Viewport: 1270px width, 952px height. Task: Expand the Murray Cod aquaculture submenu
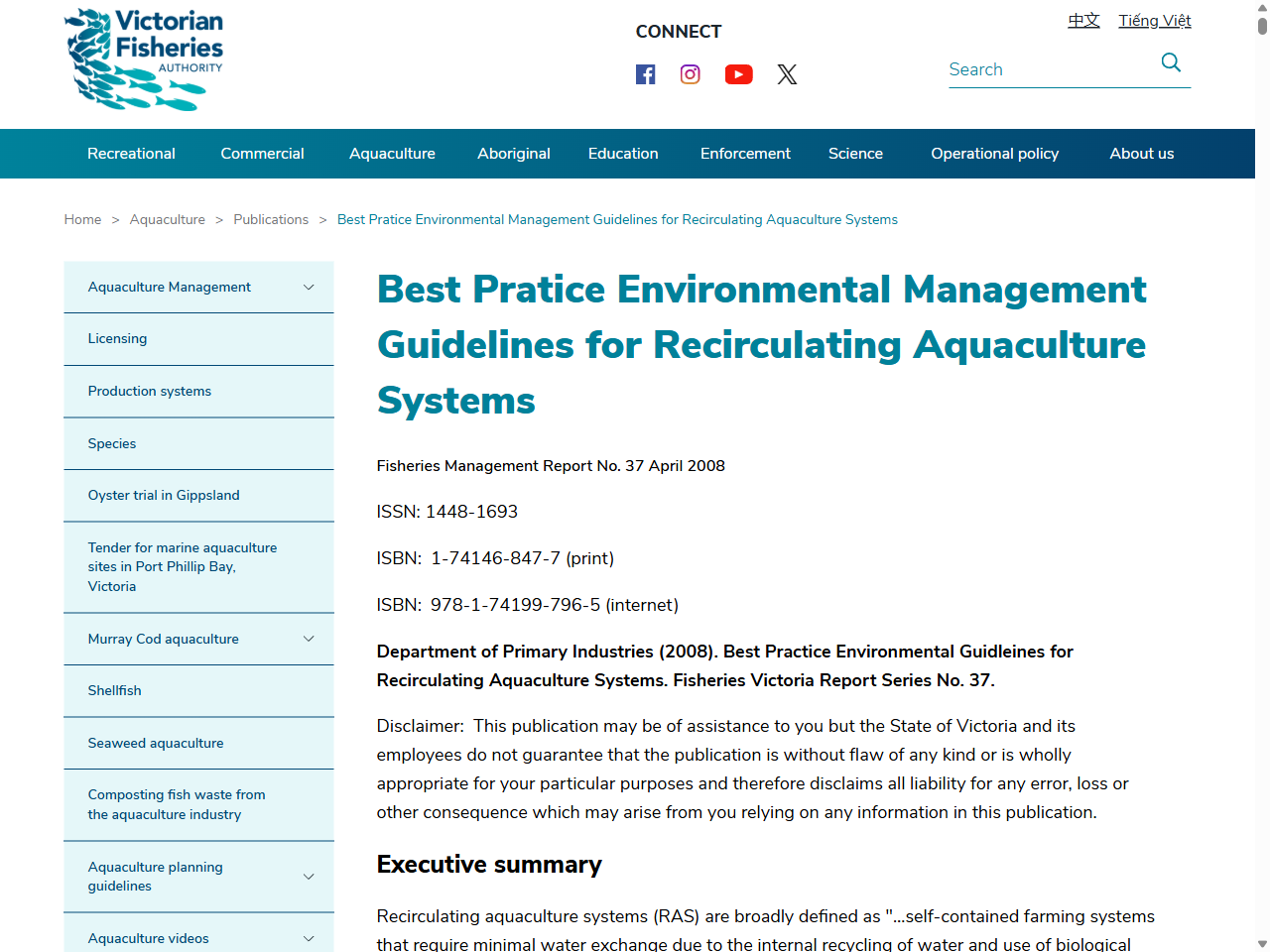(x=309, y=639)
